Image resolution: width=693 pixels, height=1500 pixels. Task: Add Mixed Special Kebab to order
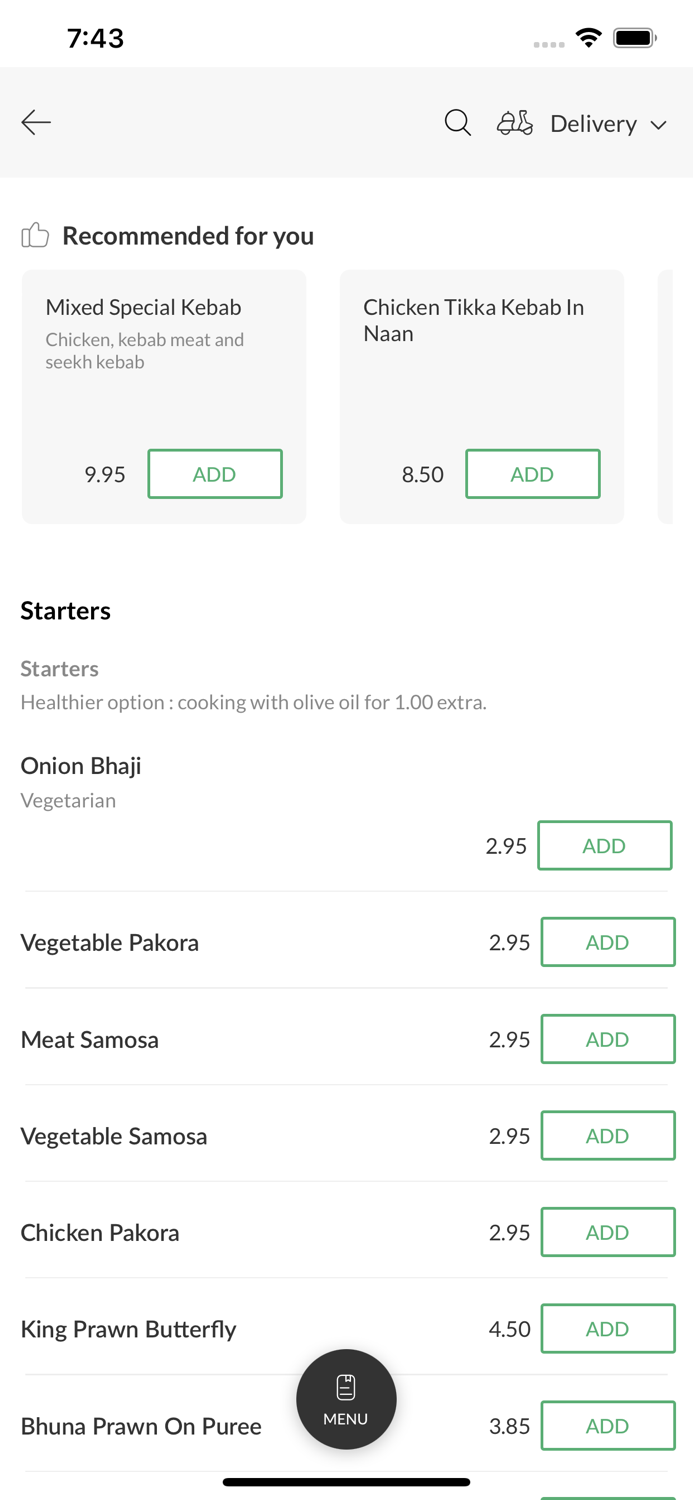(x=215, y=474)
